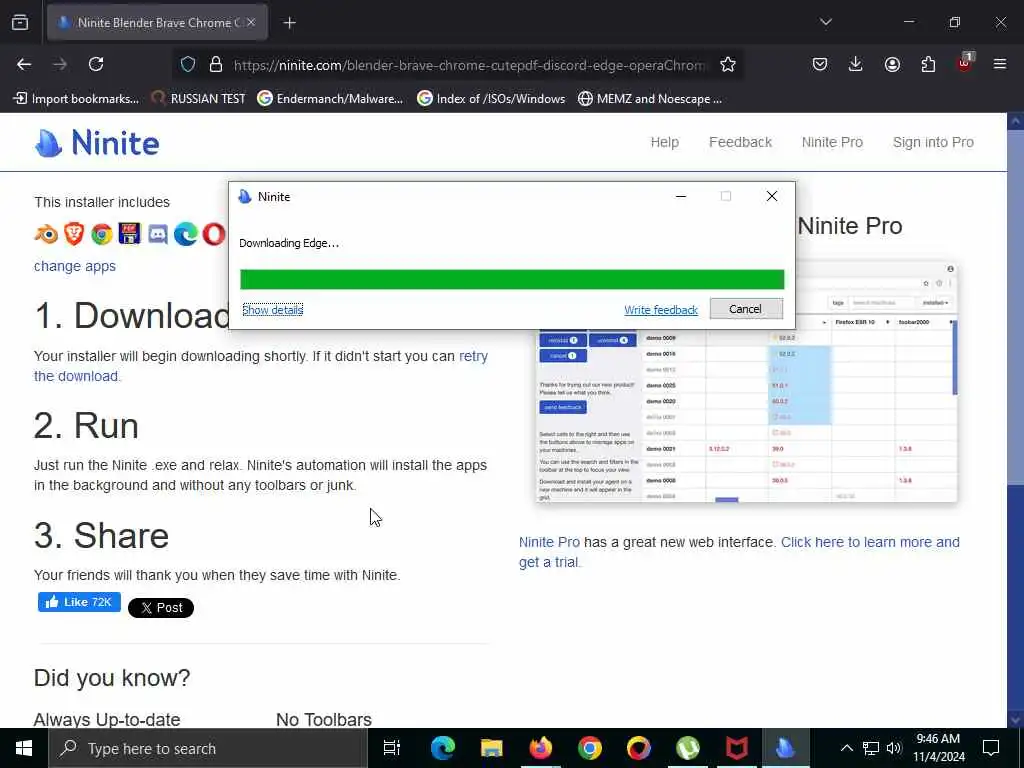Go back with the browser back arrow
Image resolution: width=1024 pixels, height=768 pixels.
24,64
